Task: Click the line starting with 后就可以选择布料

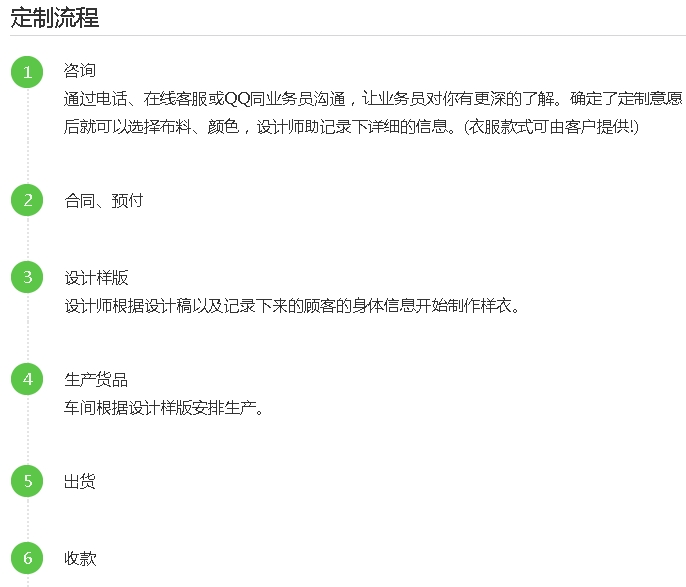Action: [351, 127]
